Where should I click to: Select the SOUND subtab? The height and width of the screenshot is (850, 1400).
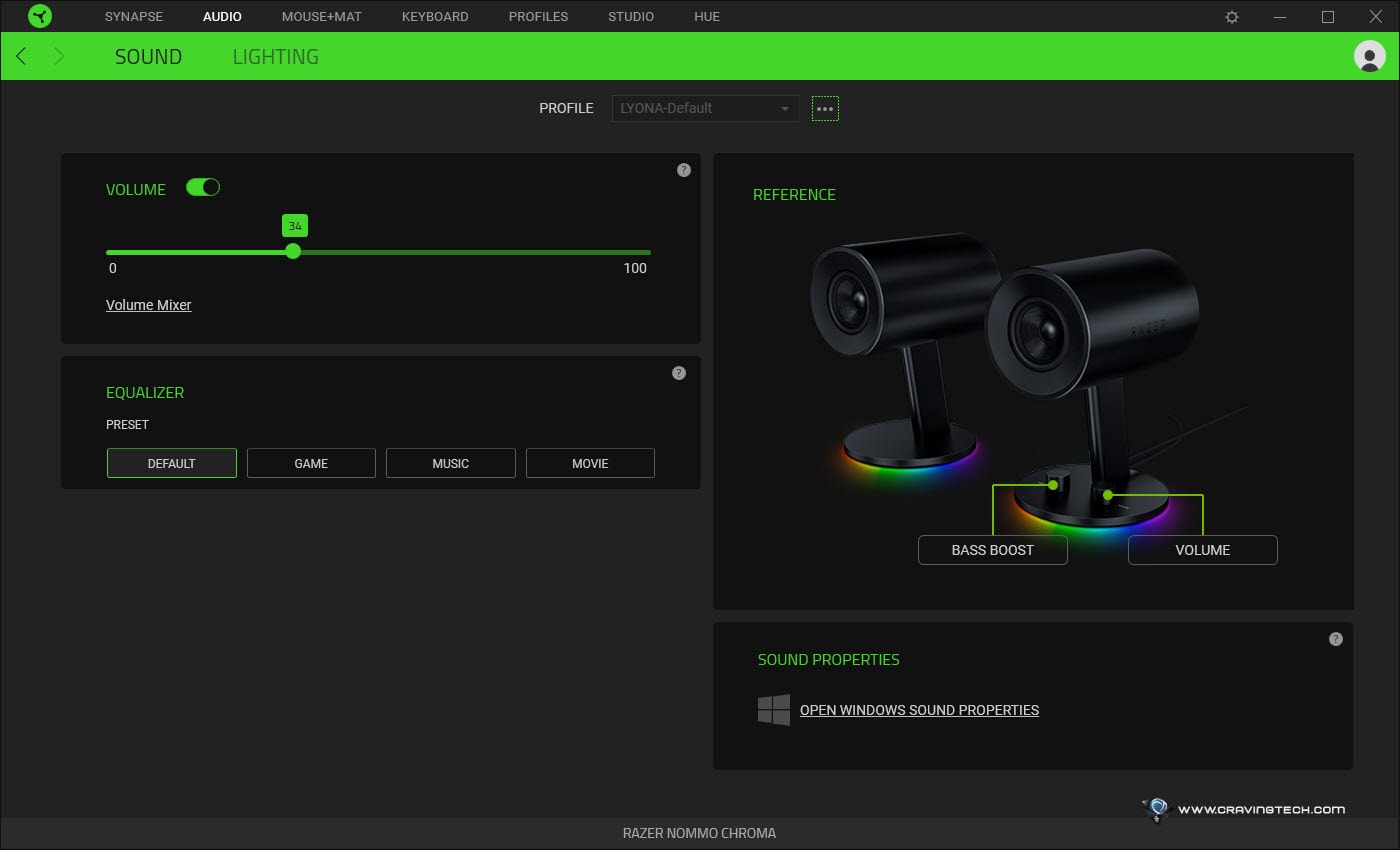(x=148, y=57)
